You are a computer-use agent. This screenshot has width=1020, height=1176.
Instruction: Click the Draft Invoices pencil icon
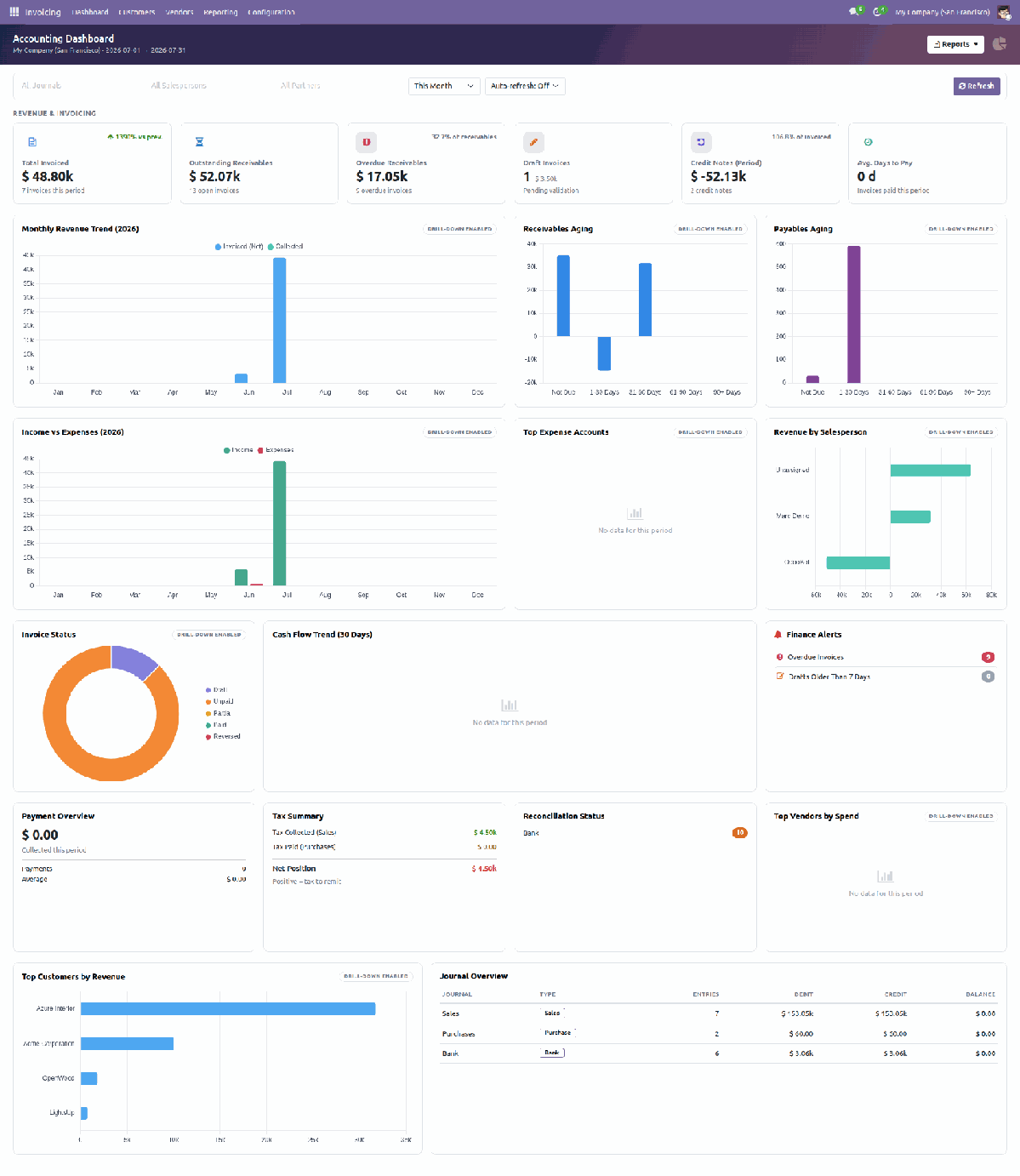click(x=533, y=142)
